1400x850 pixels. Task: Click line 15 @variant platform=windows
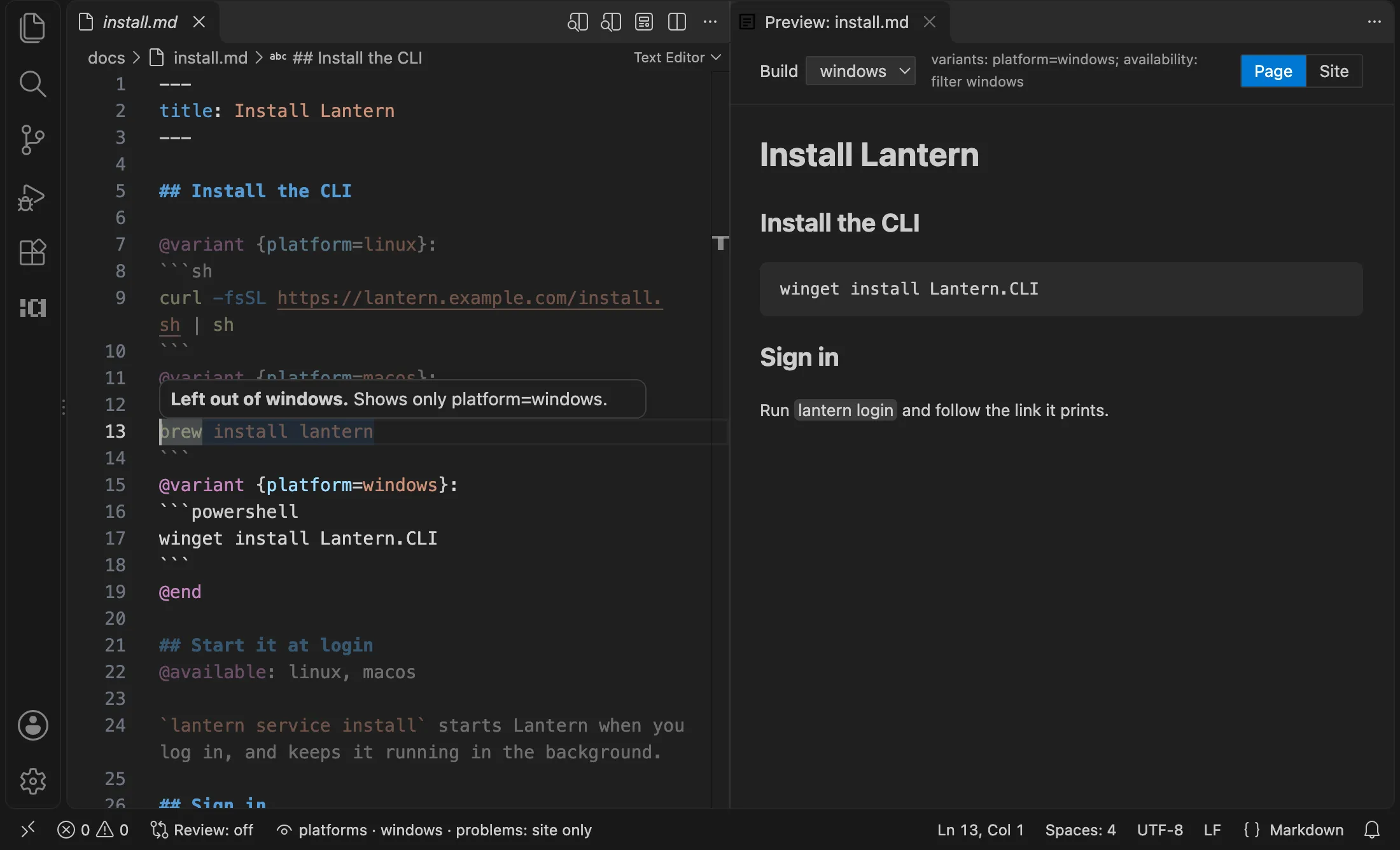(308, 485)
